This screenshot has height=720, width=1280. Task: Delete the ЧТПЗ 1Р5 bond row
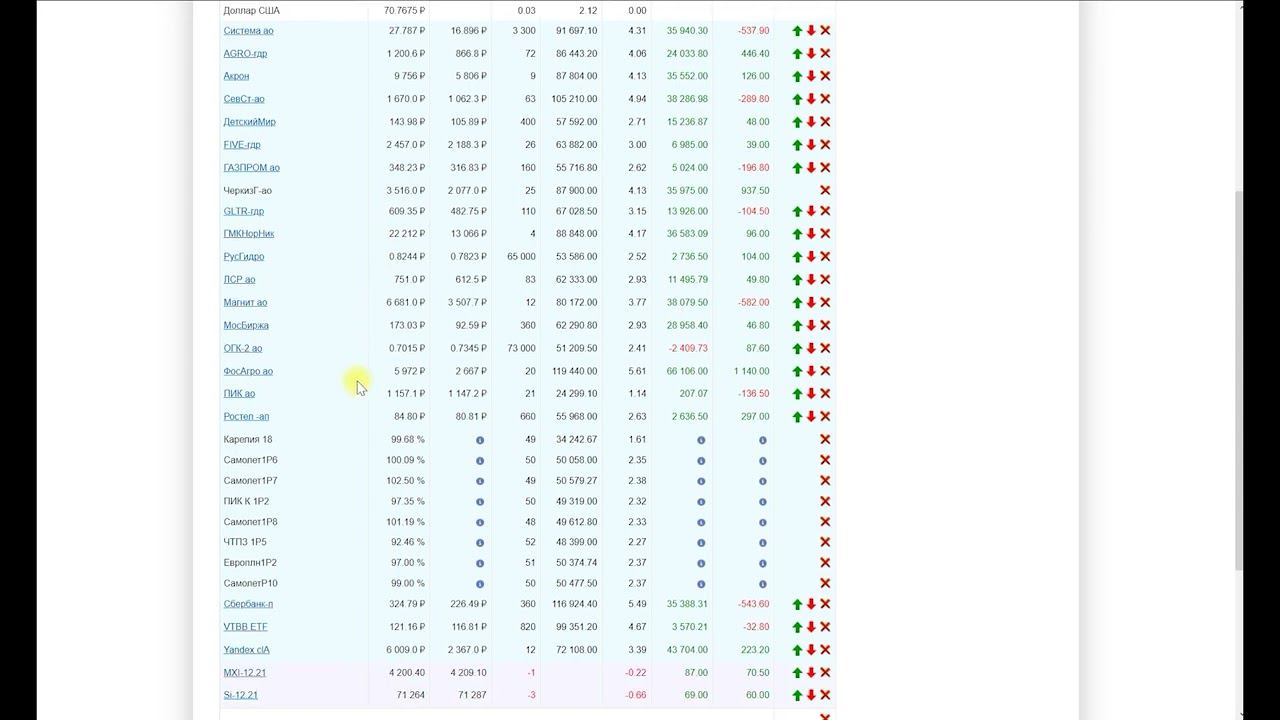[x=825, y=542]
